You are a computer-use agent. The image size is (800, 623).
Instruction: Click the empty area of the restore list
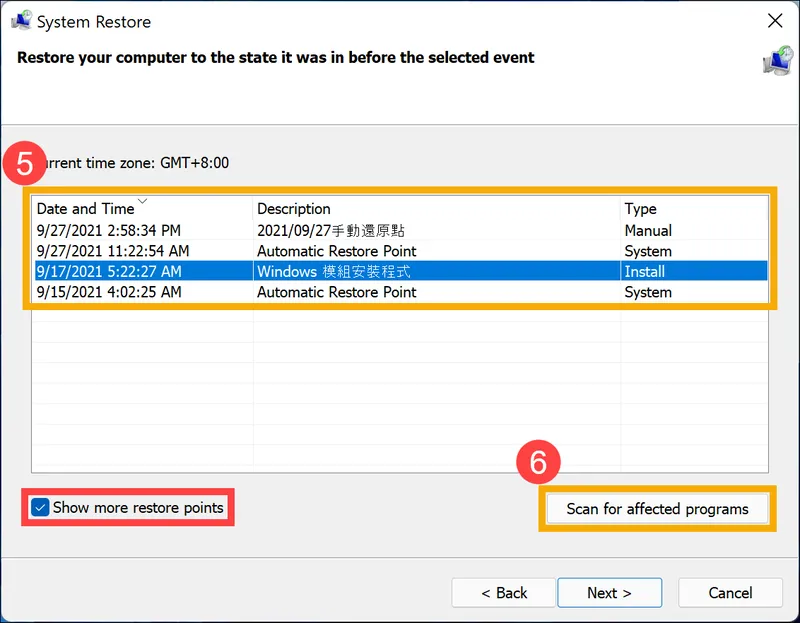[400, 390]
